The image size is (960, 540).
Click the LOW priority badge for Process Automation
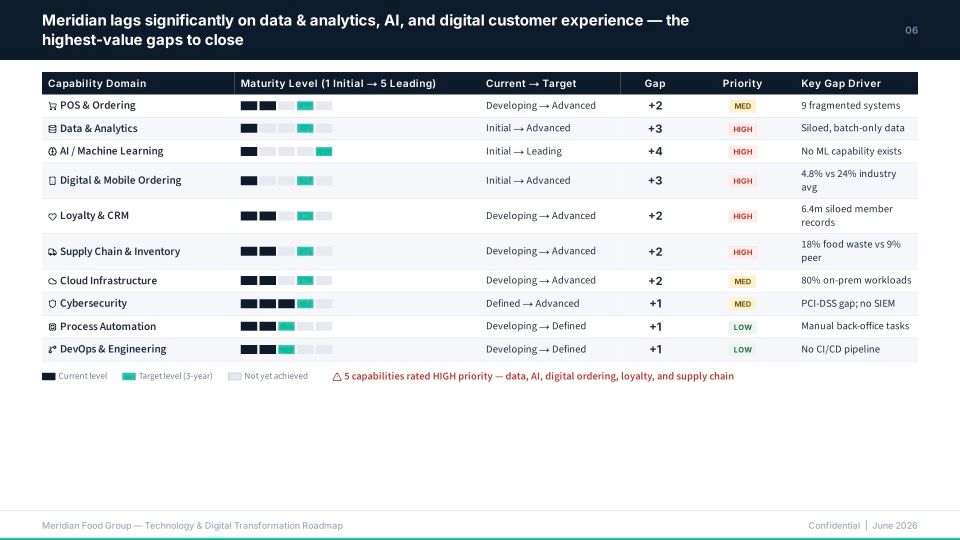pyautogui.click(x=742, y=327)
